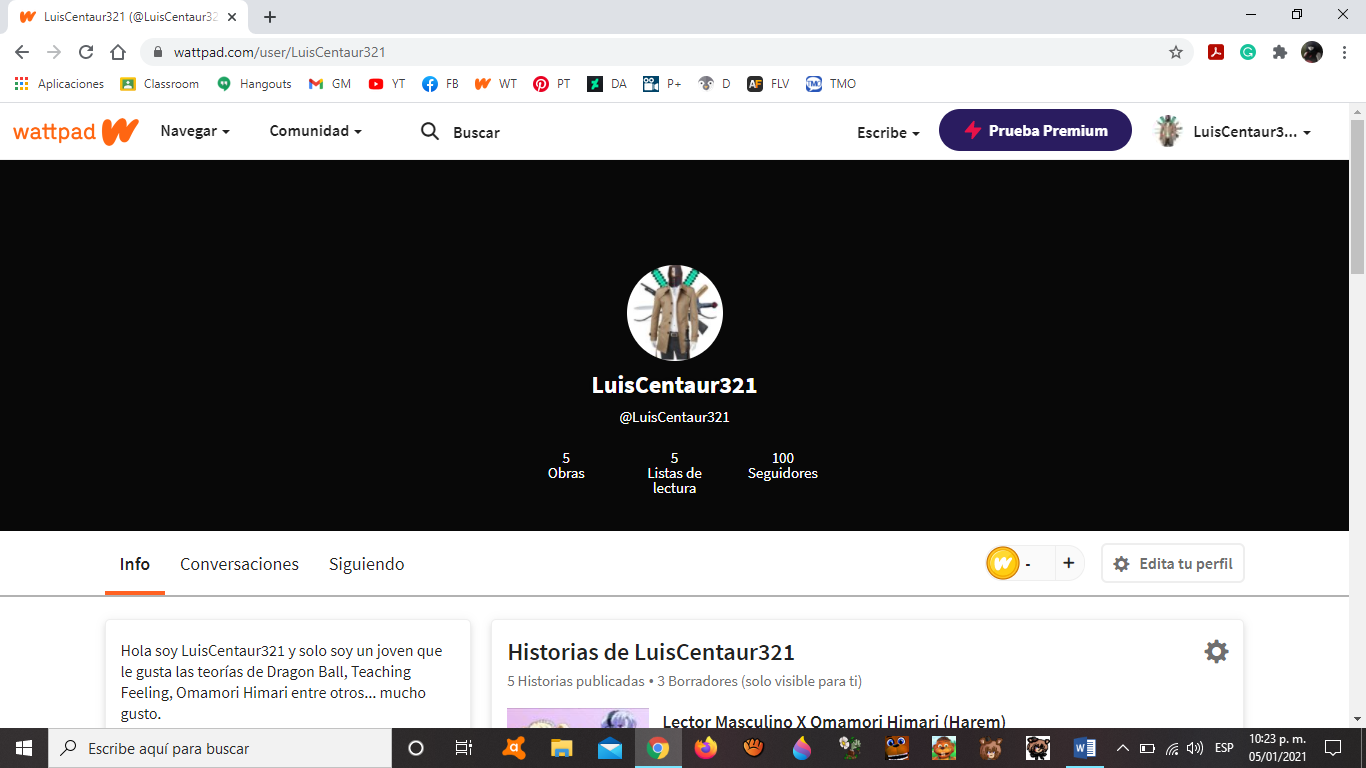Click the LuisCentaur321 profile avatar picture
The width and height of the screenshot is (1366, 768).
click(675, 313)
